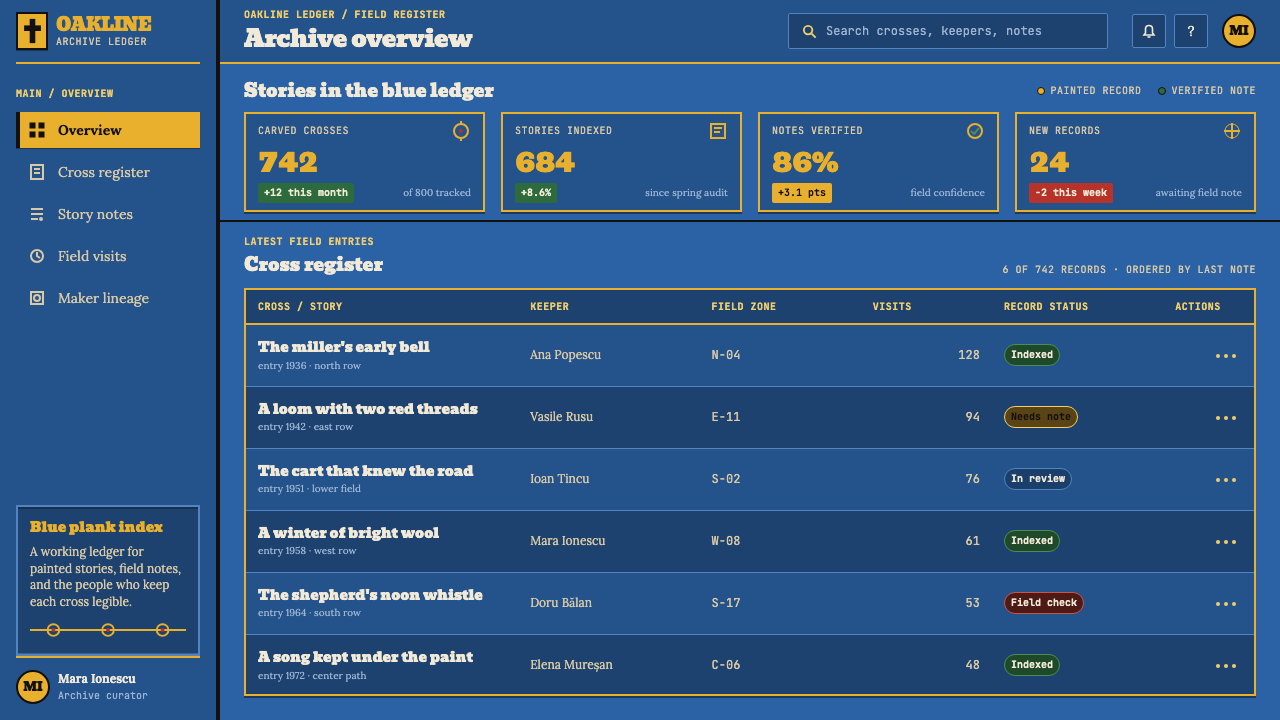1280x720 pixels.
Task: Click the Field check status badge
Action: [x=1044, y=603]
